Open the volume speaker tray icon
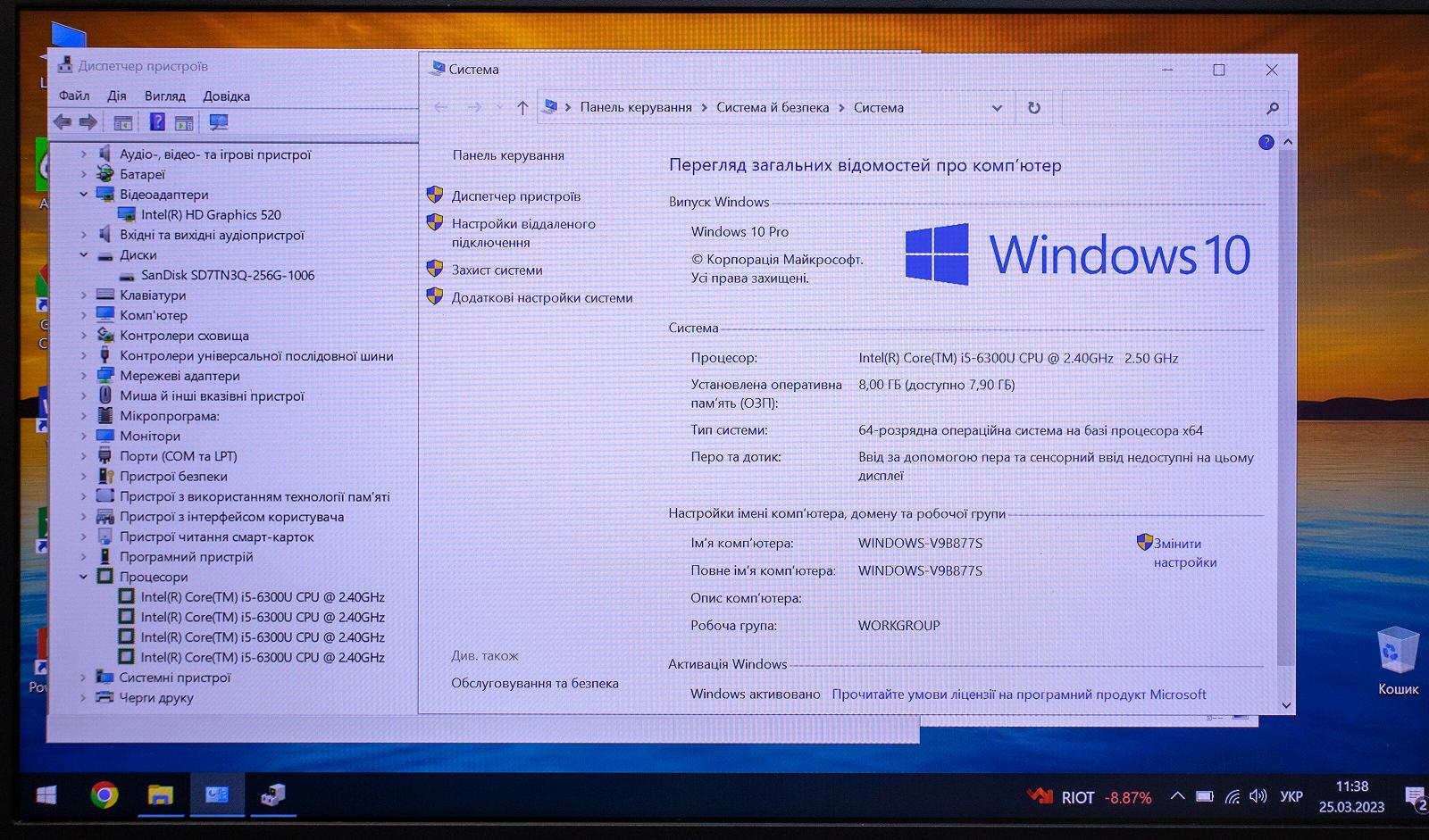 point(1258,796)
